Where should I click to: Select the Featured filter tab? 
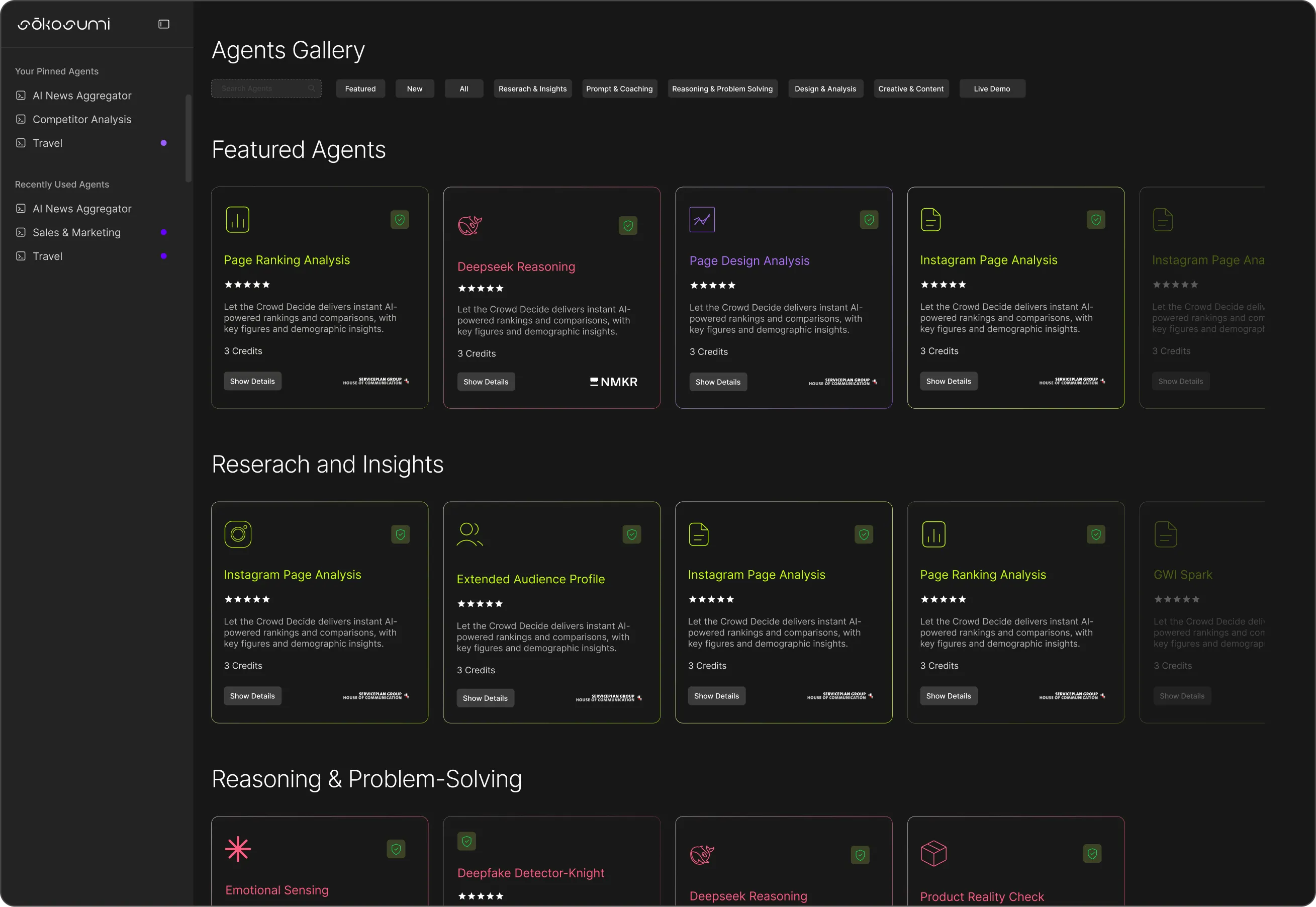[360, 88]
